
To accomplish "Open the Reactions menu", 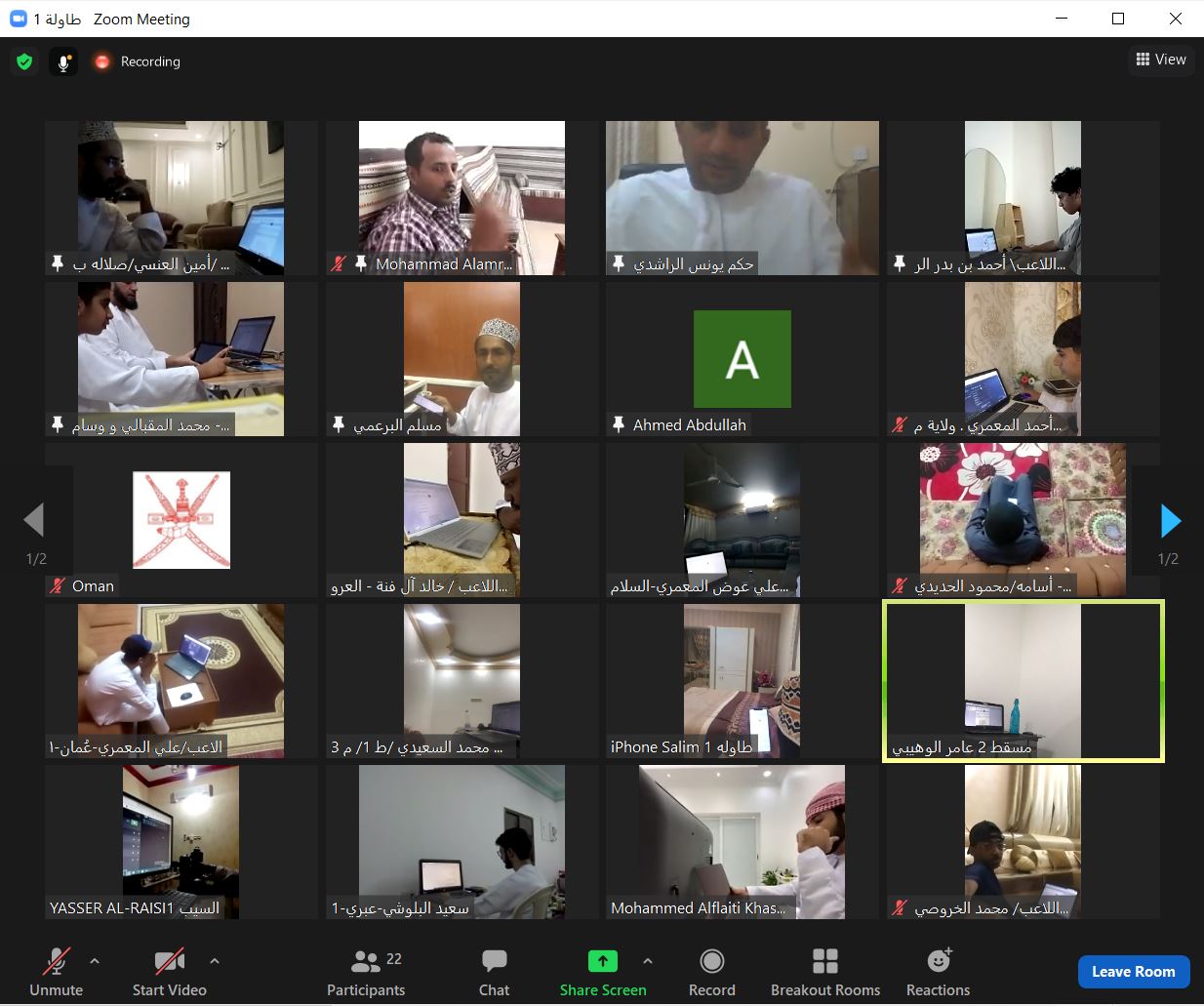I will (938, 973).
